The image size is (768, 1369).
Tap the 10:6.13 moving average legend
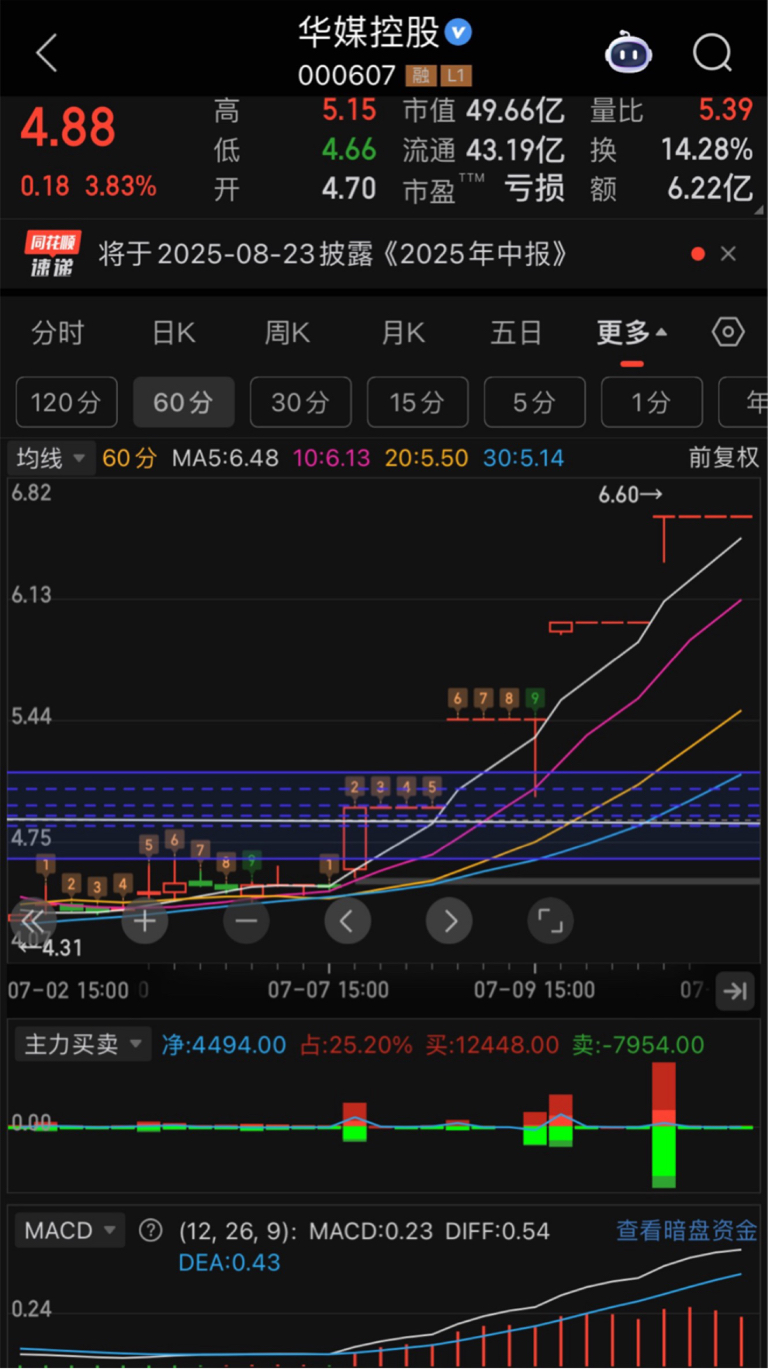[331, 459]
